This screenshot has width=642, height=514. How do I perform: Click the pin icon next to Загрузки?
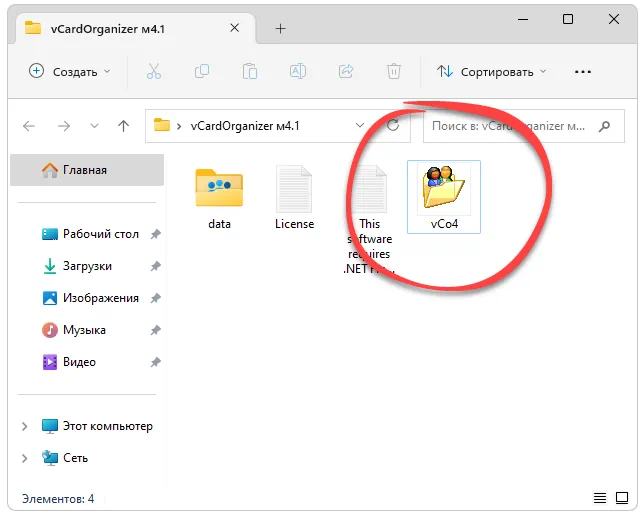point(155,266)
